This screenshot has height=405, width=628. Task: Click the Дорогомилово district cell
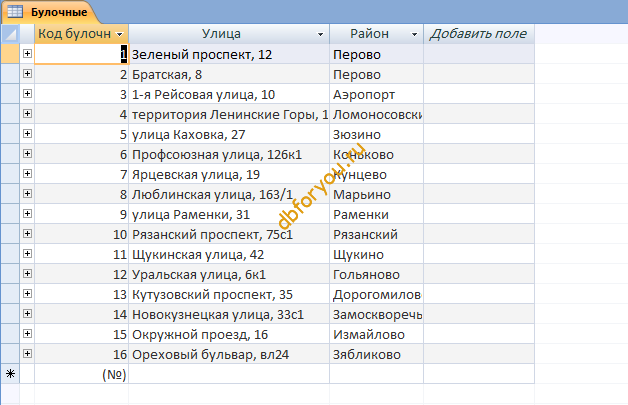tap(376, 294)
